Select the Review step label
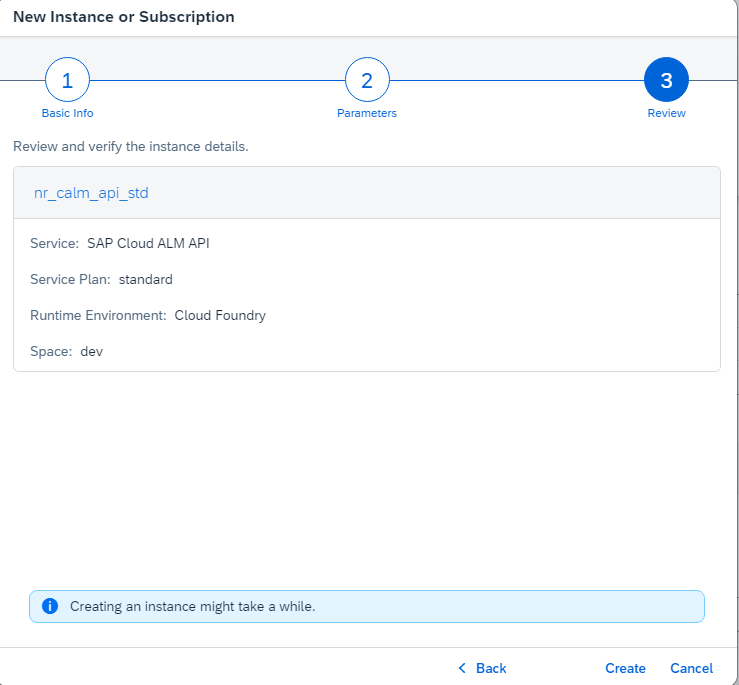Image resolution: width=739 pixels, height=685 pixels. click(666, 113)
